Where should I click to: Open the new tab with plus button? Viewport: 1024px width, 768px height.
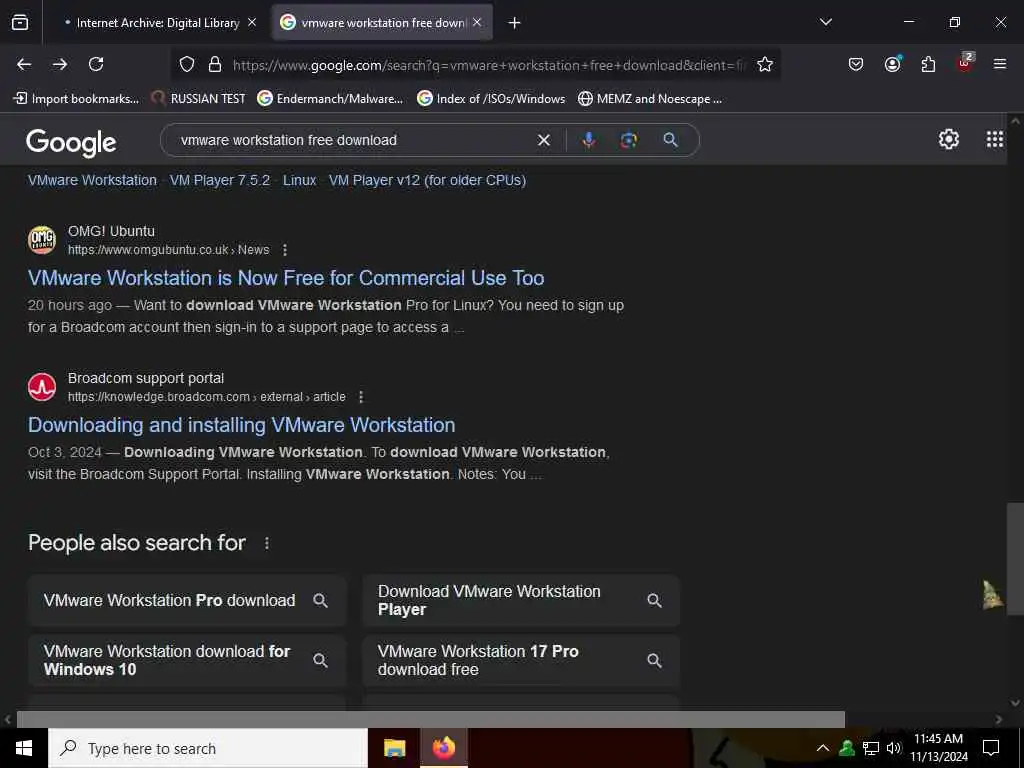coord(515,23)
